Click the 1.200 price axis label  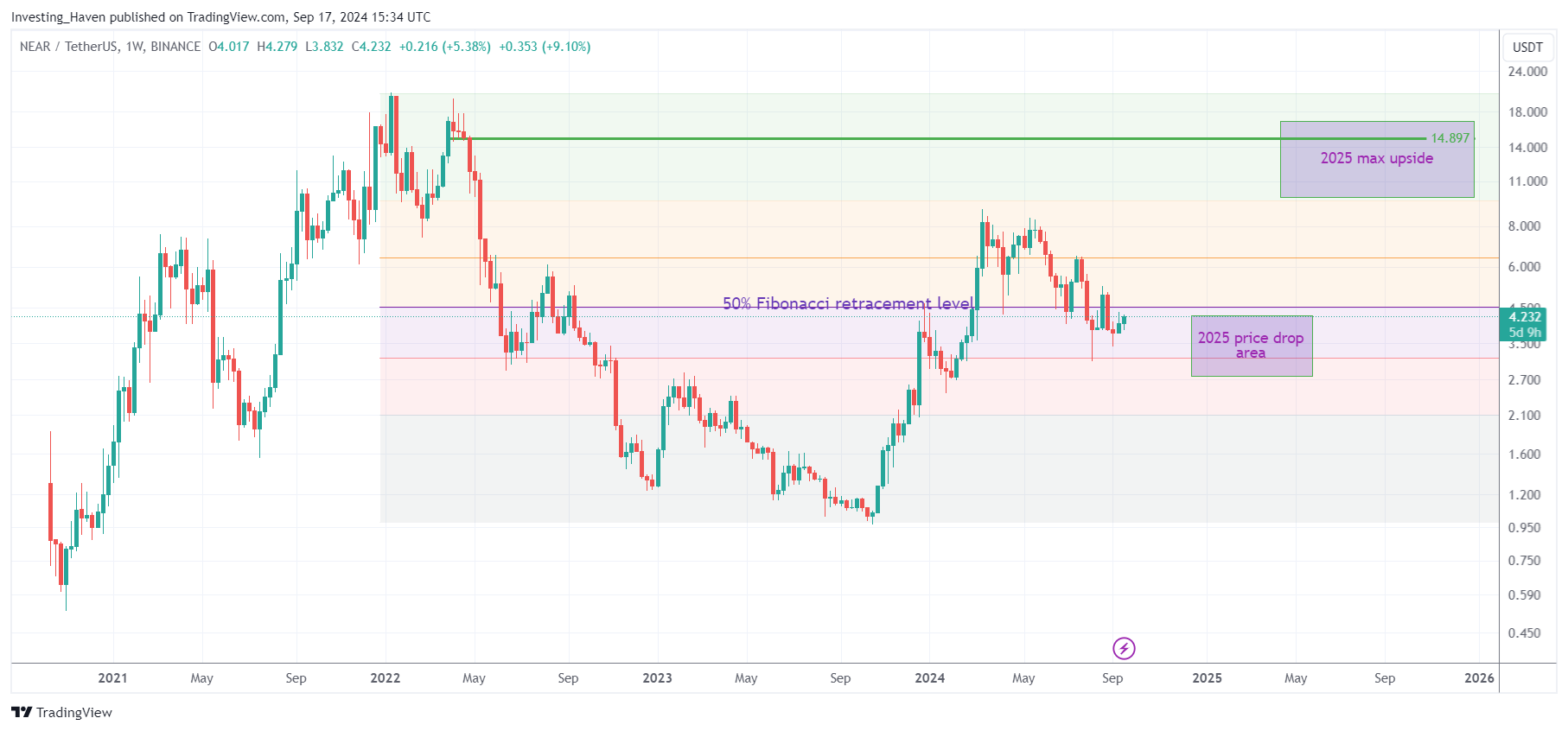pyautogui.click(x=1524, y=495)
